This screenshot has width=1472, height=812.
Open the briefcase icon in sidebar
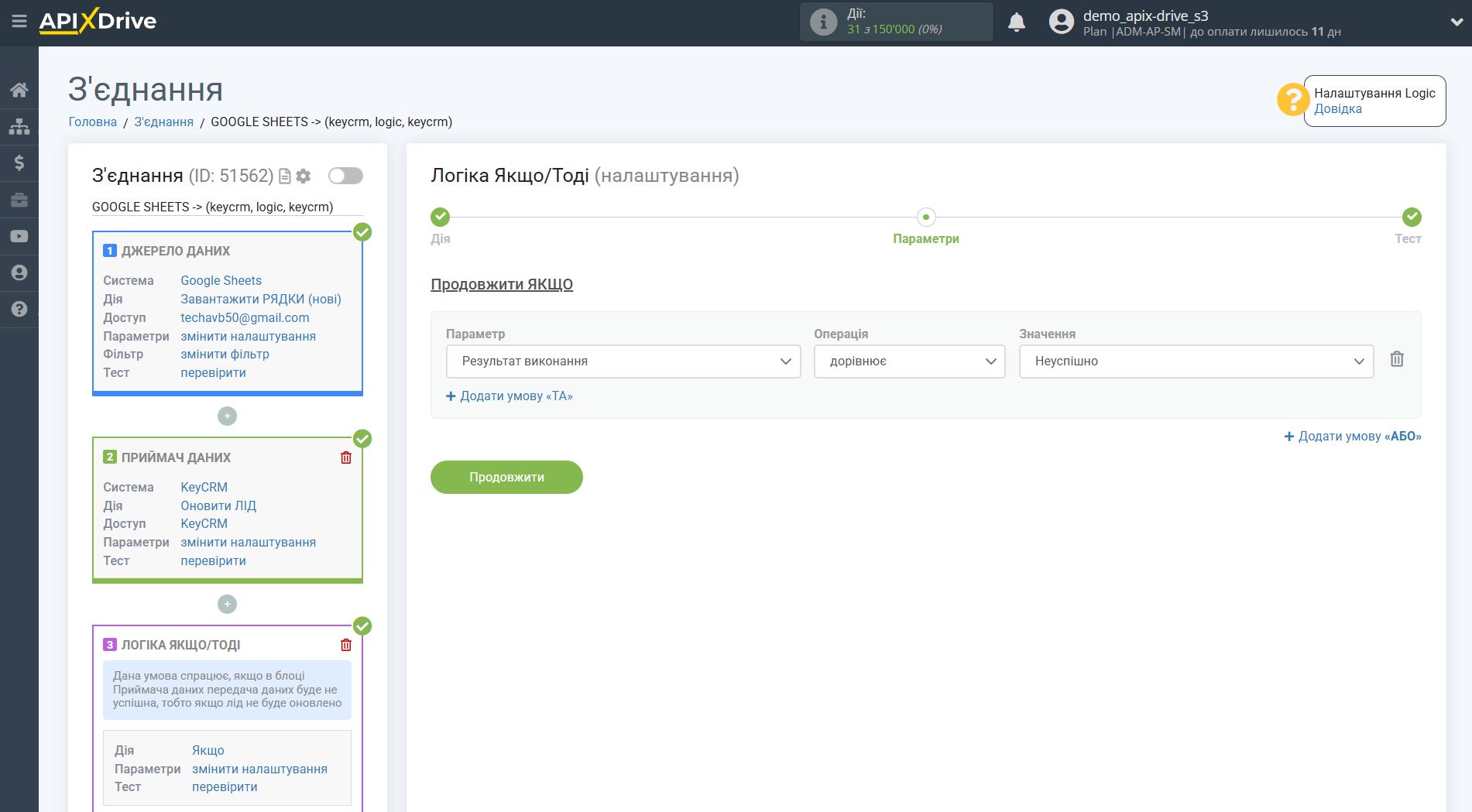[19, 200]
